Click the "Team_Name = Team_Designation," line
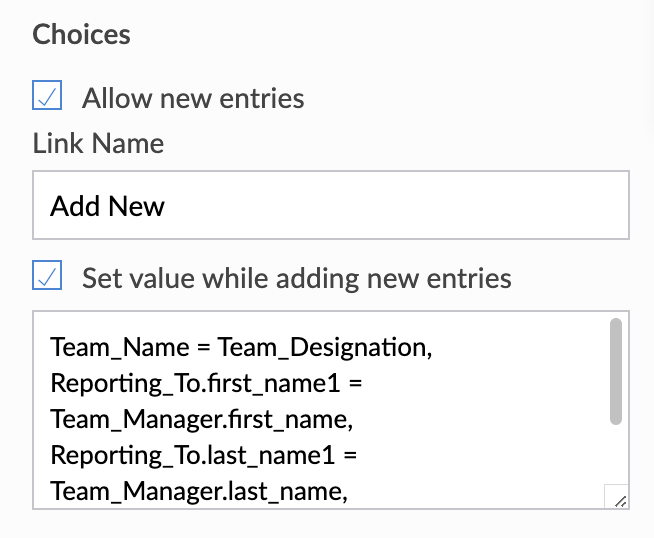The height and width of the screenshot is (538, 654). pos(240,347)
